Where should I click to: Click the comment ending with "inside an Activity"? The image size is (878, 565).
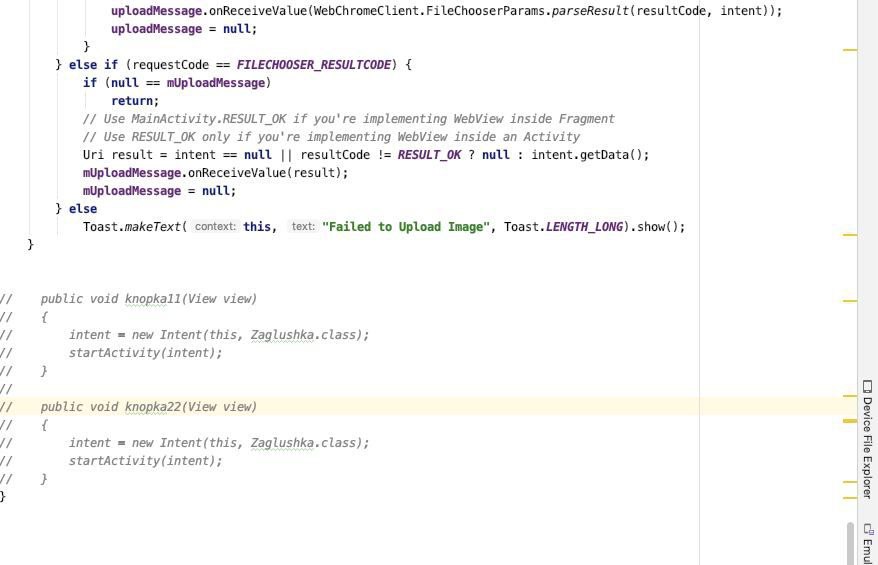331,137
